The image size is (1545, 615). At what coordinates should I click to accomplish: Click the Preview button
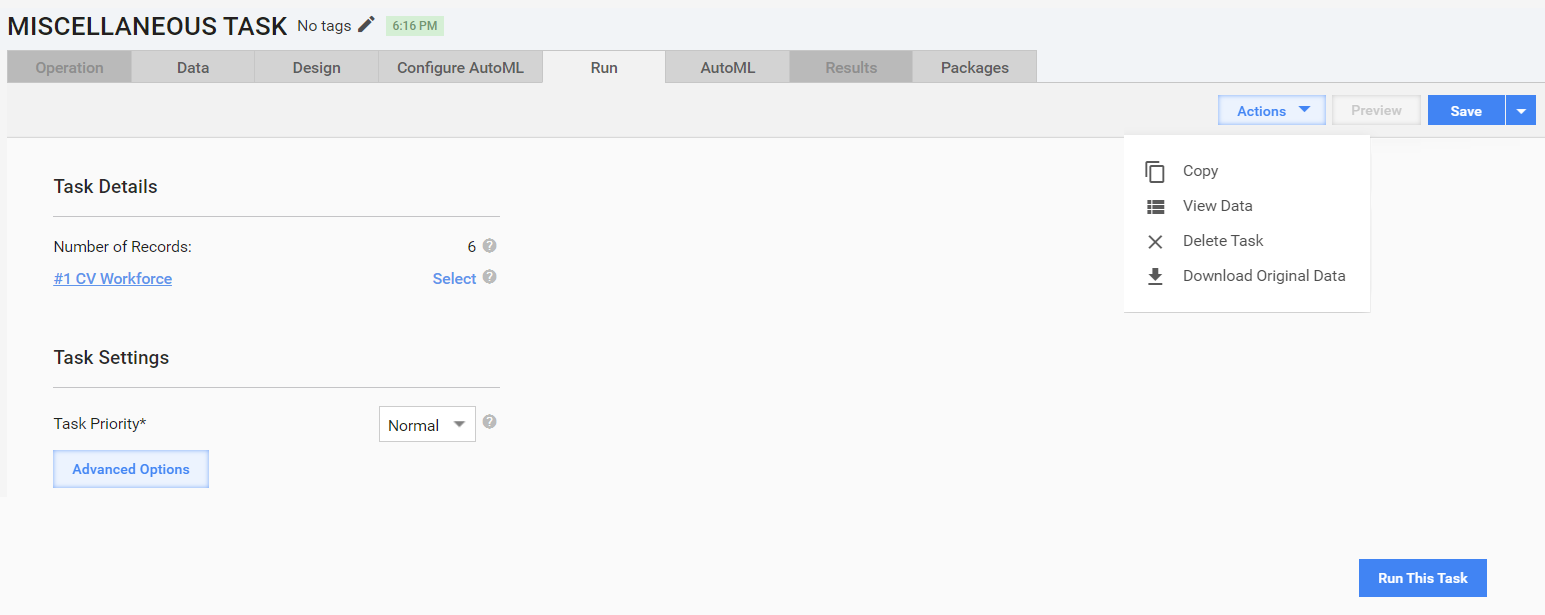click(x=1376, y=110)
